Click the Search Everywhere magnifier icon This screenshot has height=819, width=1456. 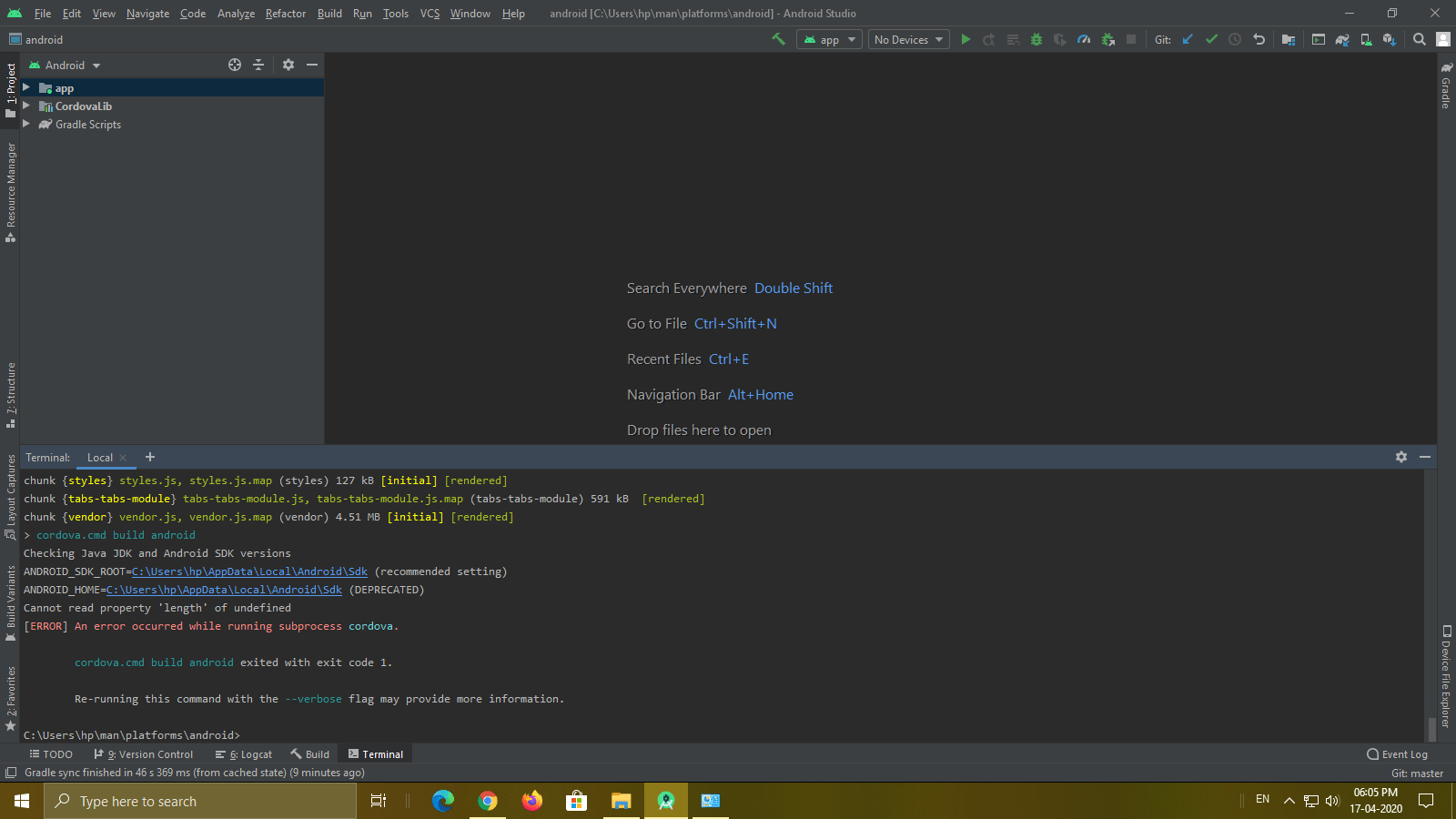pos(1419,39)
